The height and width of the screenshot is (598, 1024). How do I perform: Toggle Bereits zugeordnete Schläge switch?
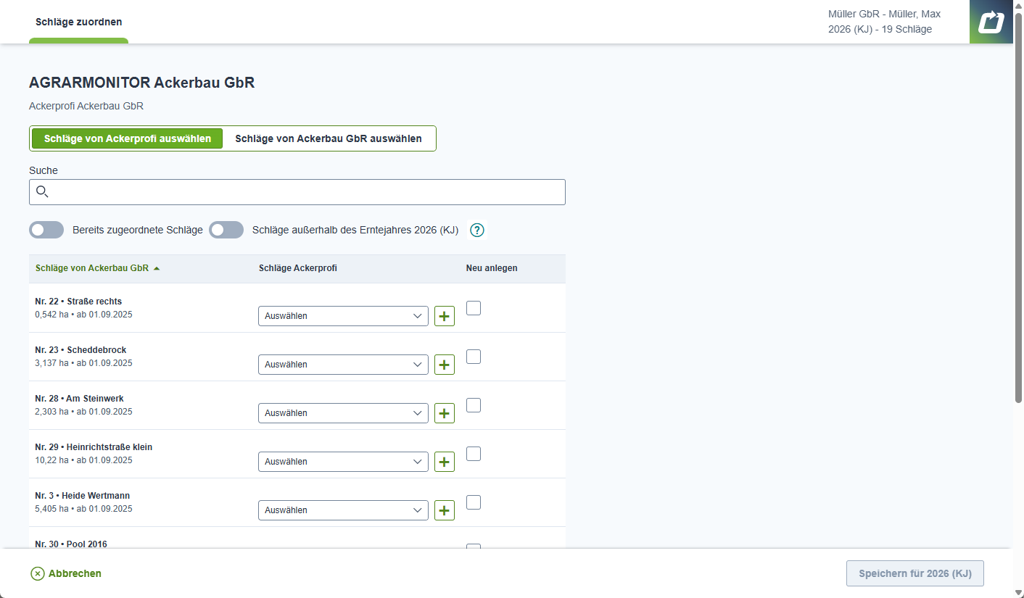pos(46,230)
